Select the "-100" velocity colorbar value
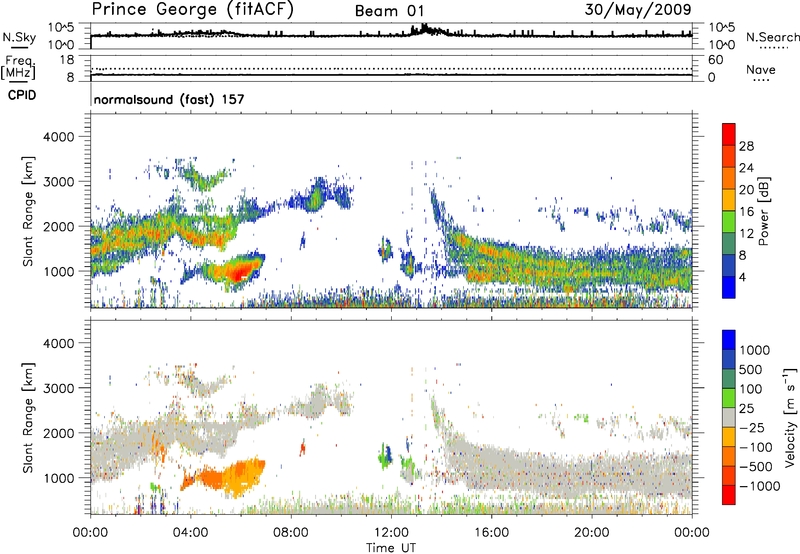Screen dimensions: 800x554 click(755, 447)
